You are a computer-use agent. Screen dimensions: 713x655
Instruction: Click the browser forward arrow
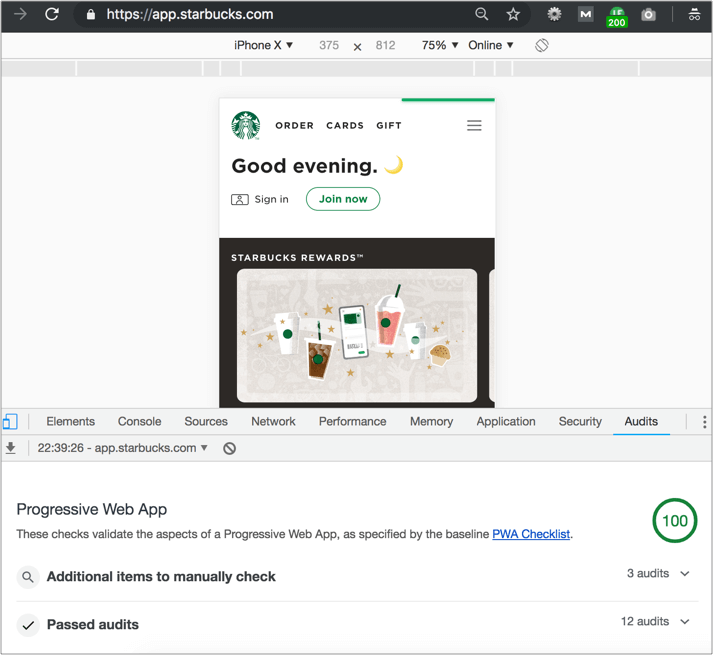[20, 14]
